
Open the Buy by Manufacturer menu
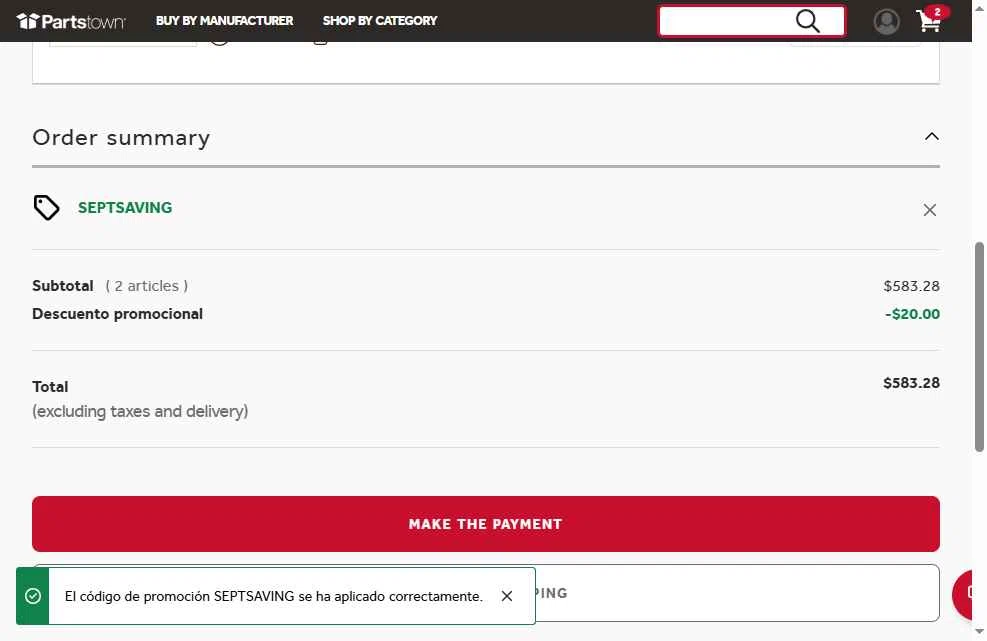coord(224,21)
